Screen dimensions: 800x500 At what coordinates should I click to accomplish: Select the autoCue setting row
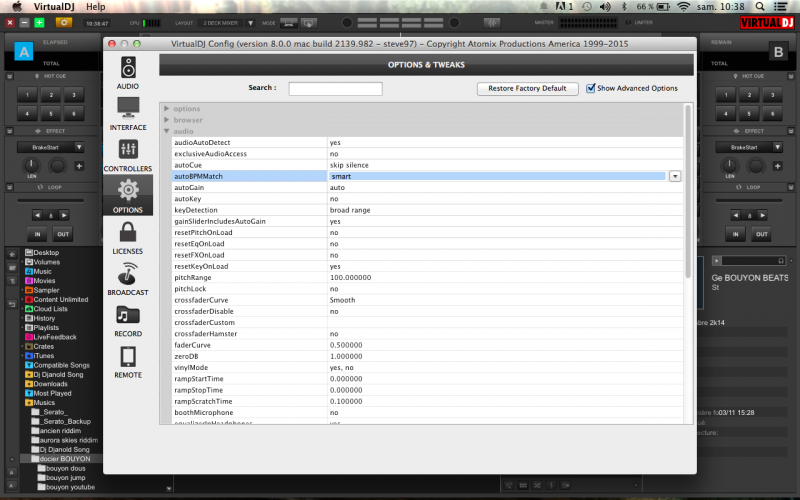tap(428, 165)
